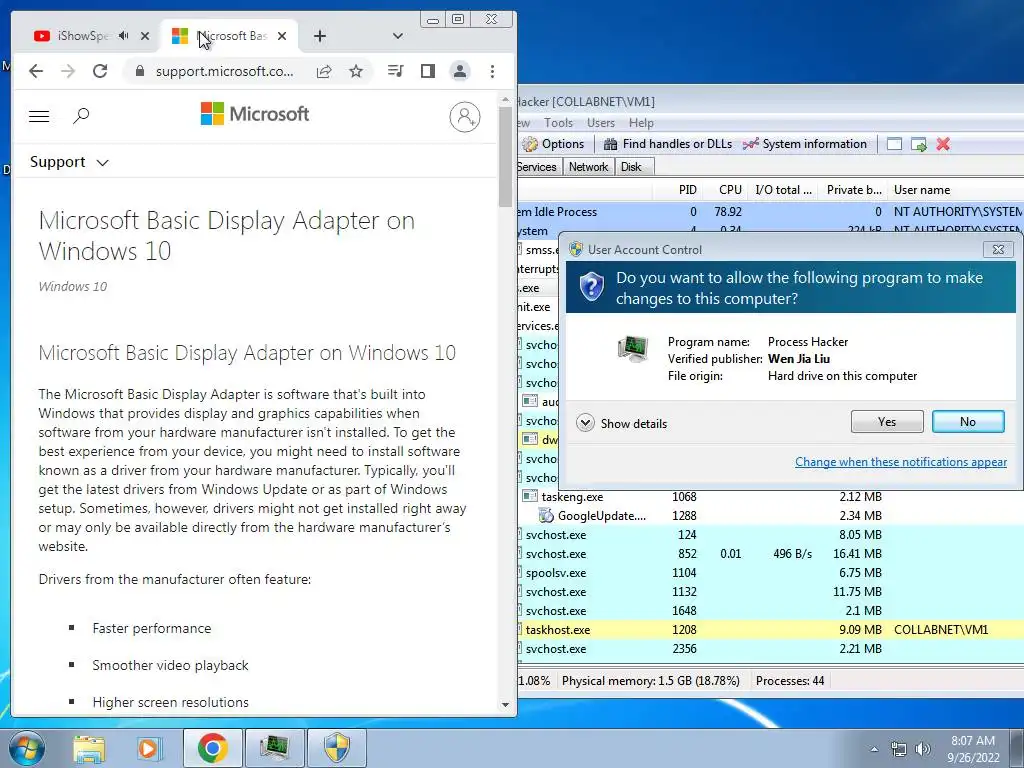Click Options in Process Hacker toolbar
Image resolution: width=1024 pixels, height=768 pixels.
(553, 144)
